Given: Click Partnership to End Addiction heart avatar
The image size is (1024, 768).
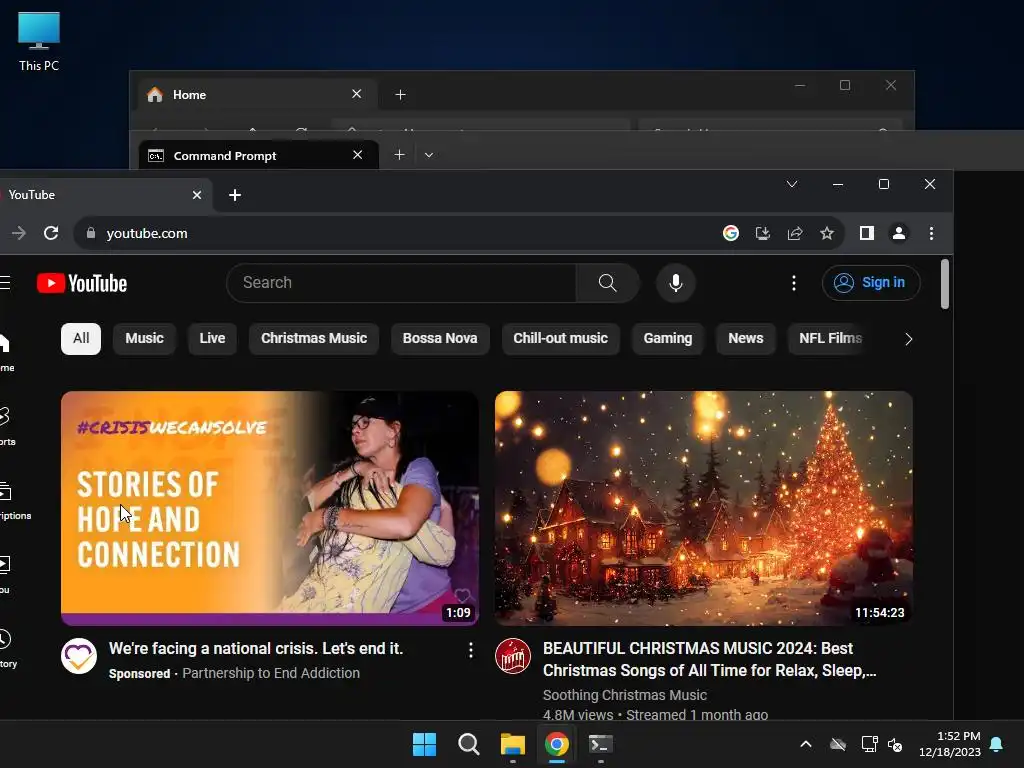Looking at the screenshot, I should (79, 656).
